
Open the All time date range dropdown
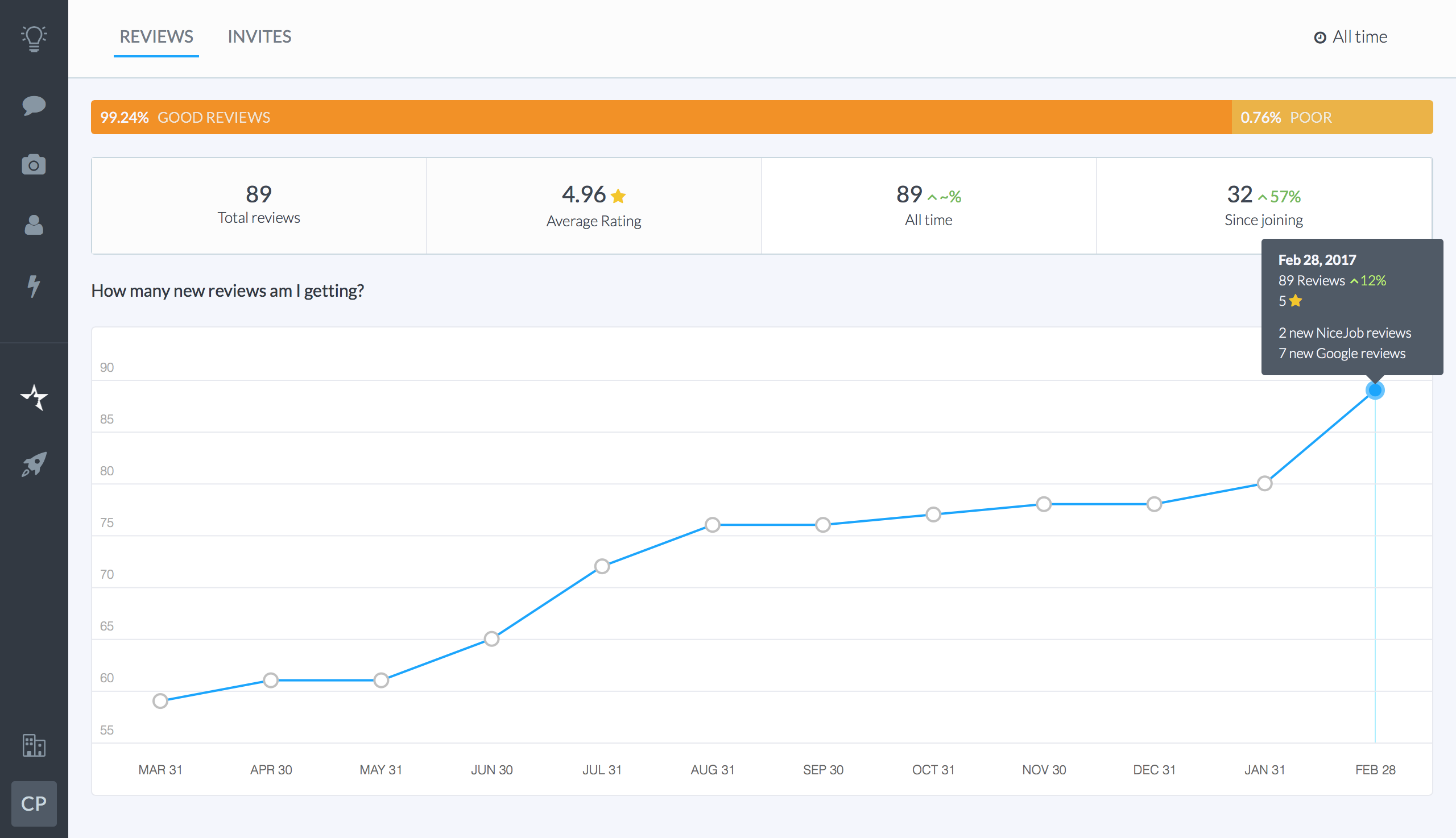point(1351,37)
